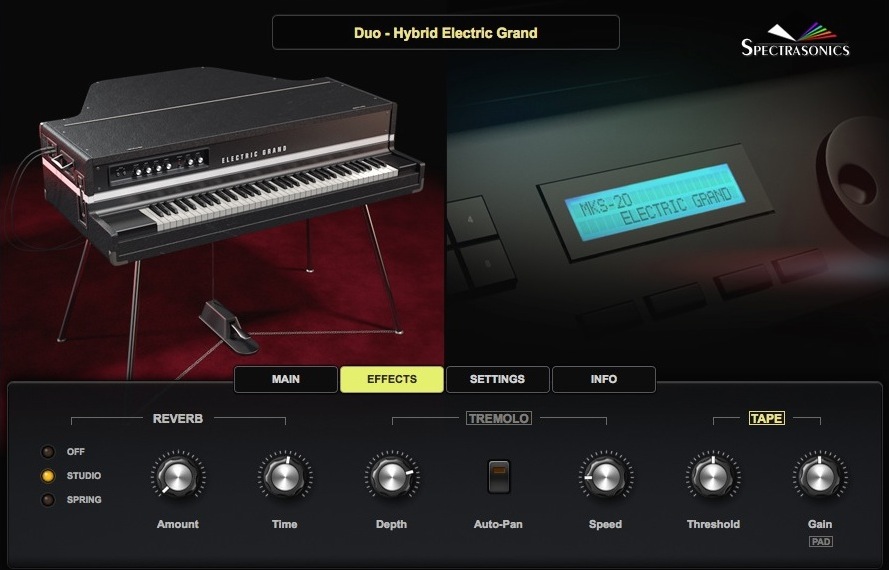This screenshot has width=889, height=570.
Task: Select the STUDIO reverb radio button
Action: [48, 476]
